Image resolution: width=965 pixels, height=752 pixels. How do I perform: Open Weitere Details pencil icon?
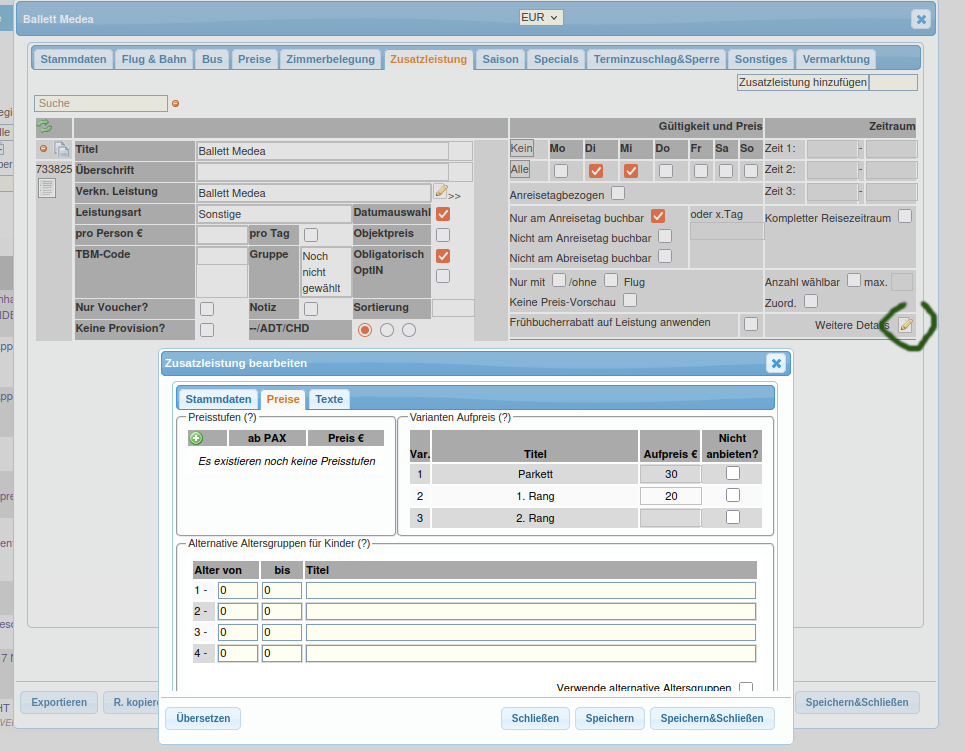(906, 324)
